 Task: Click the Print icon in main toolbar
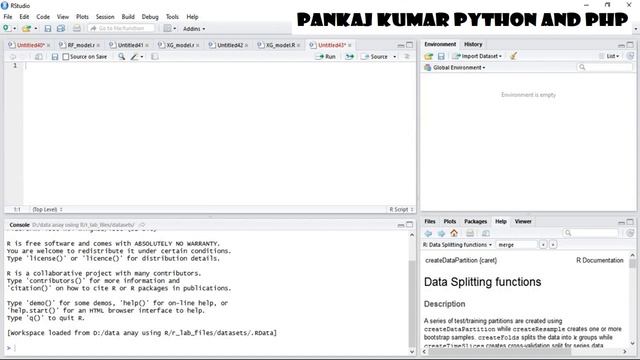77,29
